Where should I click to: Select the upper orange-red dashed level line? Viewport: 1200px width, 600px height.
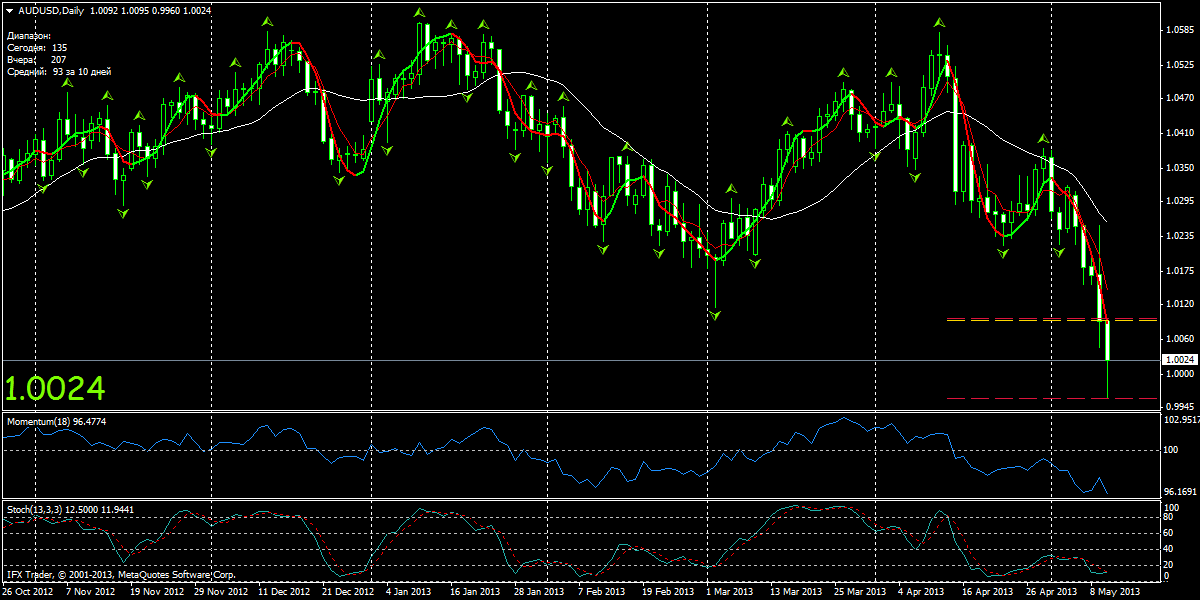click(1051, 320)
